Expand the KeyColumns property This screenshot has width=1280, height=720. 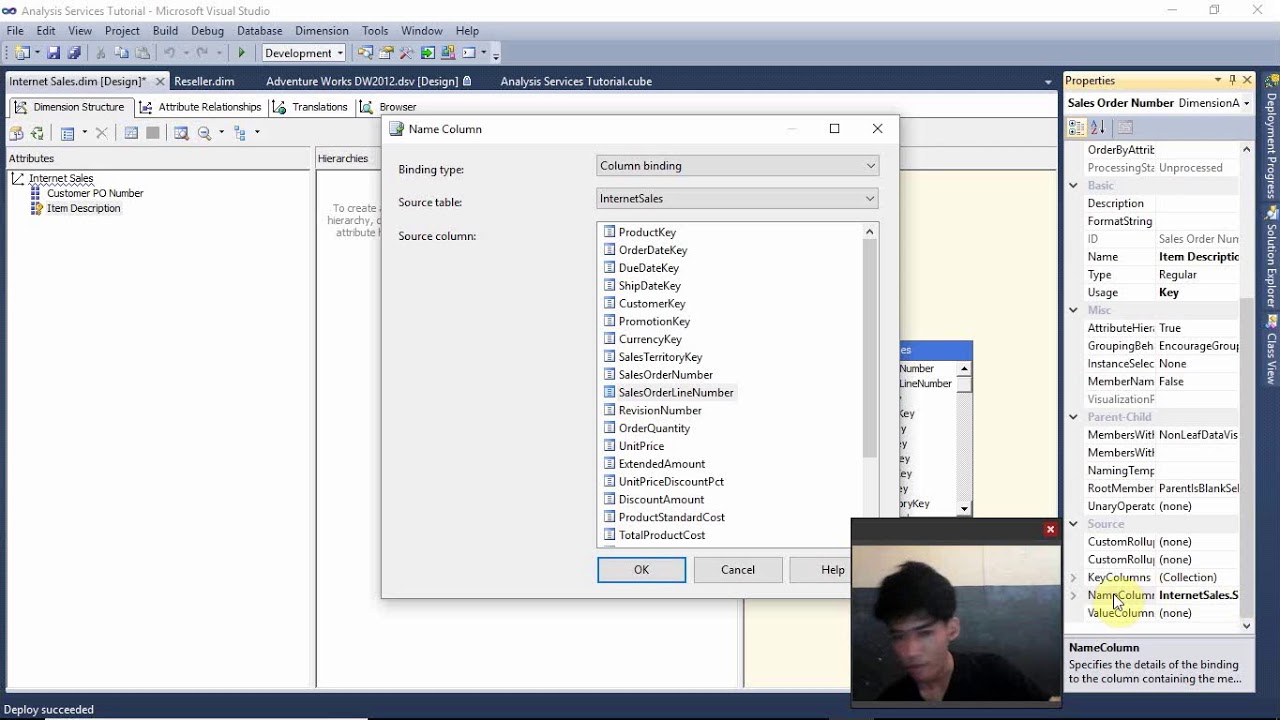1073,577
